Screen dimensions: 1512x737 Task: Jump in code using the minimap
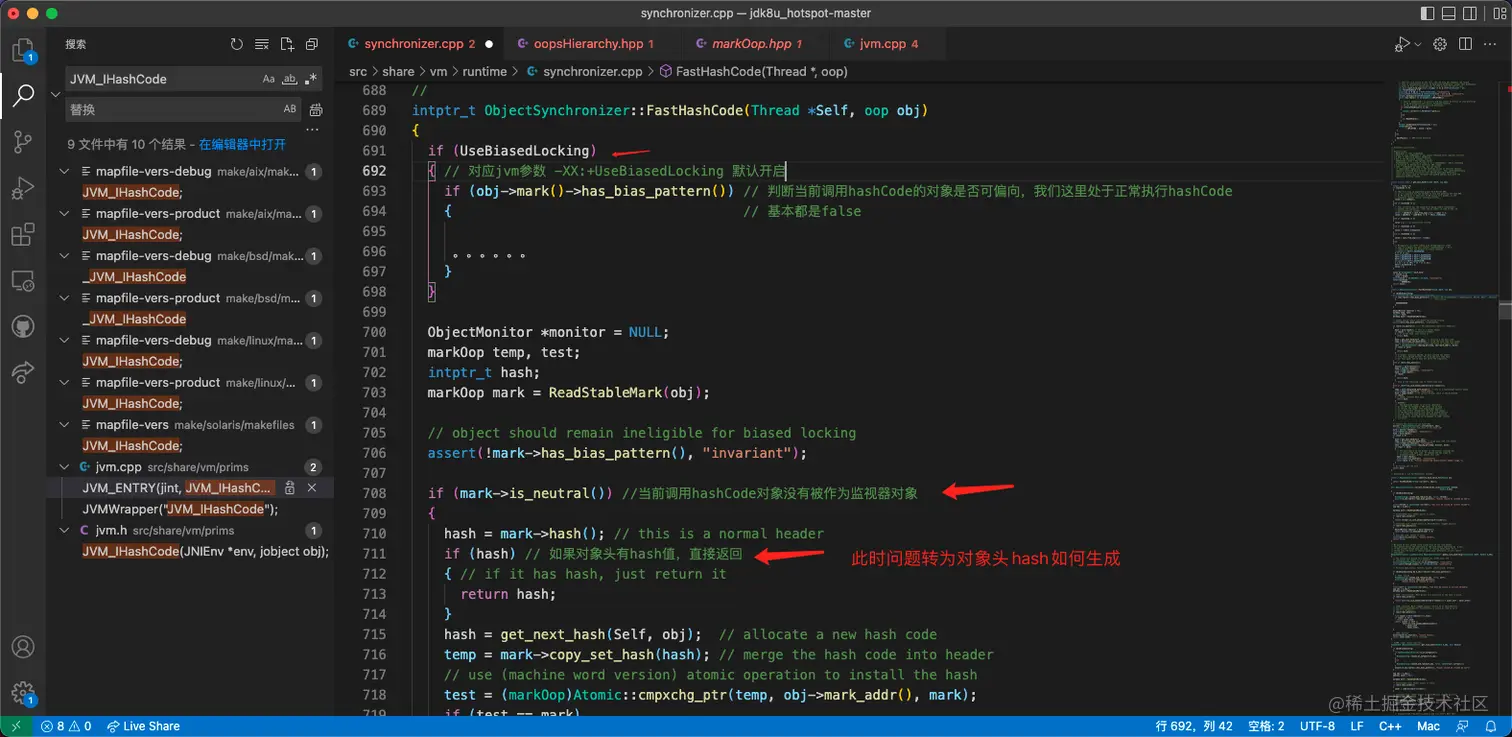[x=1445, y=398]
